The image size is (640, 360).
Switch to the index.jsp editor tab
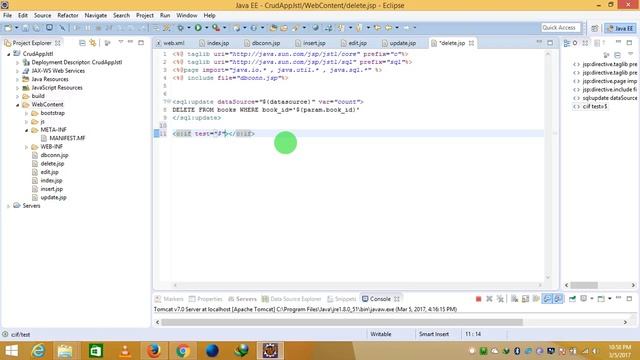214,43
